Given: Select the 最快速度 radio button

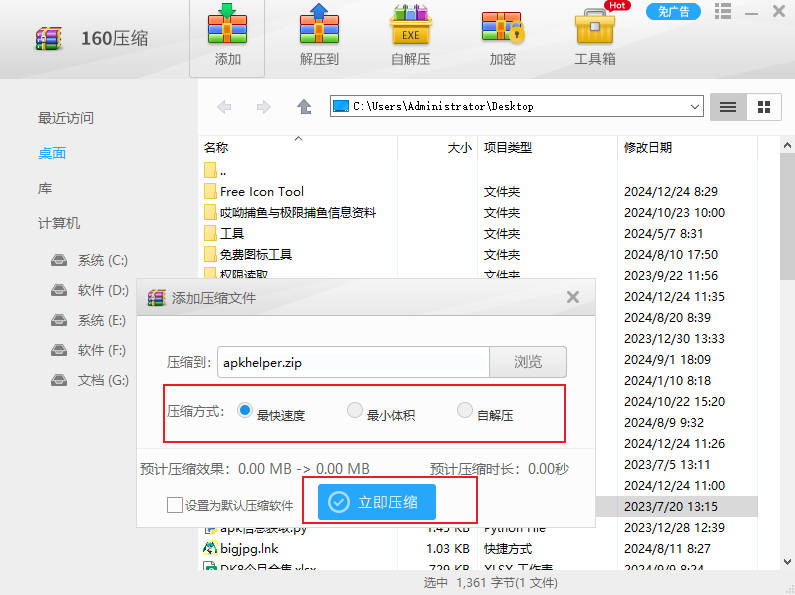Looking at the screenshot, I should (245, 410).
